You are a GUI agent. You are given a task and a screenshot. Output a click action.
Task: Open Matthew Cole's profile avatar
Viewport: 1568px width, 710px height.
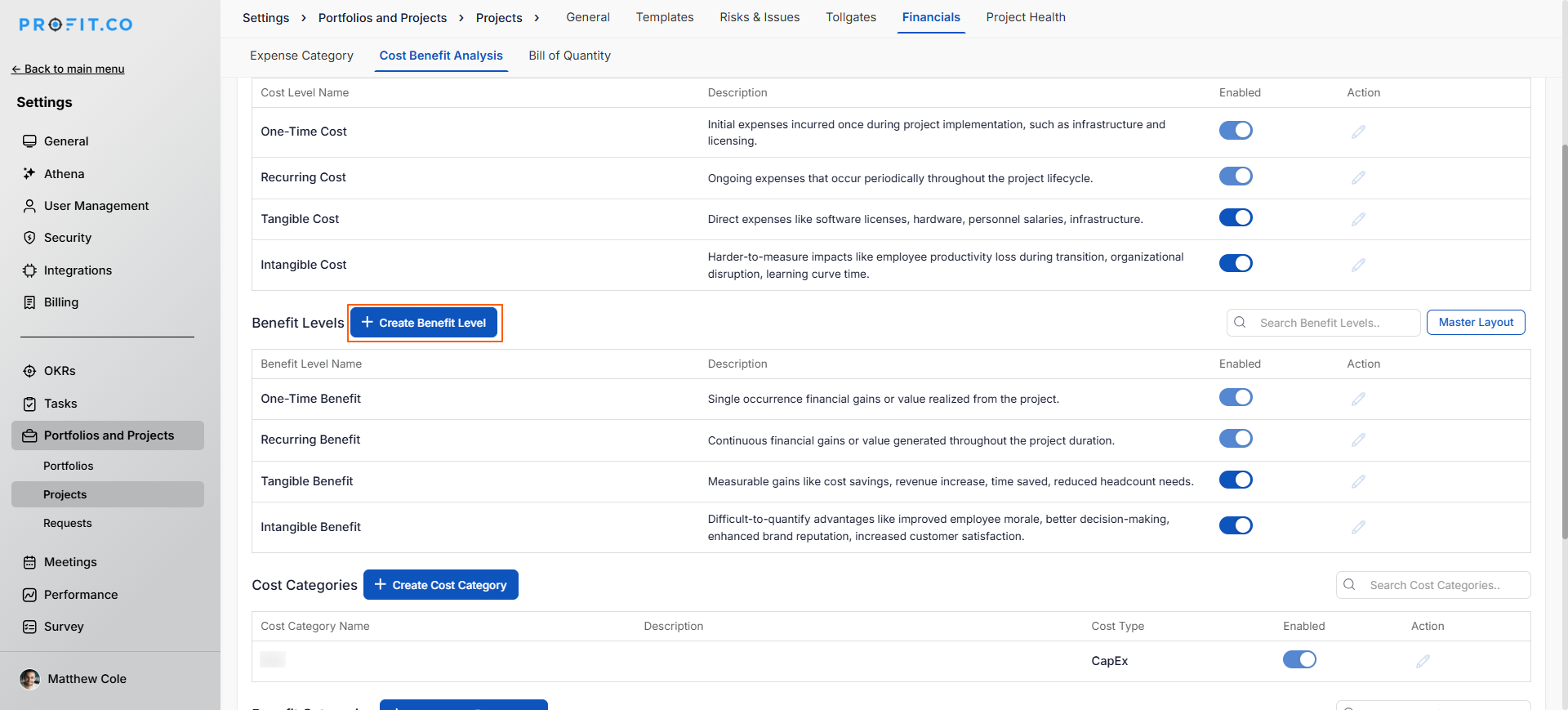(x=29, y=679)
